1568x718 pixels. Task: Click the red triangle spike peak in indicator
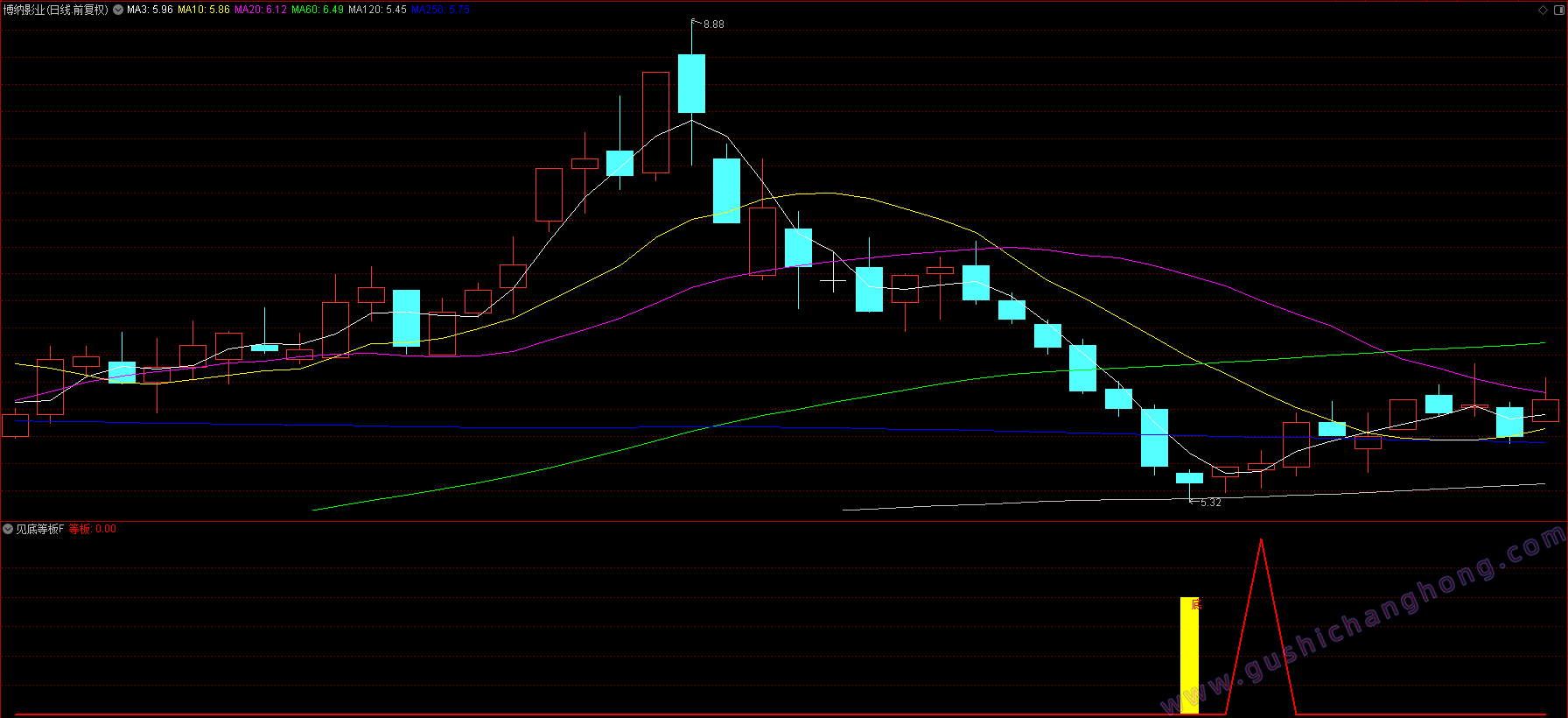point(1261,540)
